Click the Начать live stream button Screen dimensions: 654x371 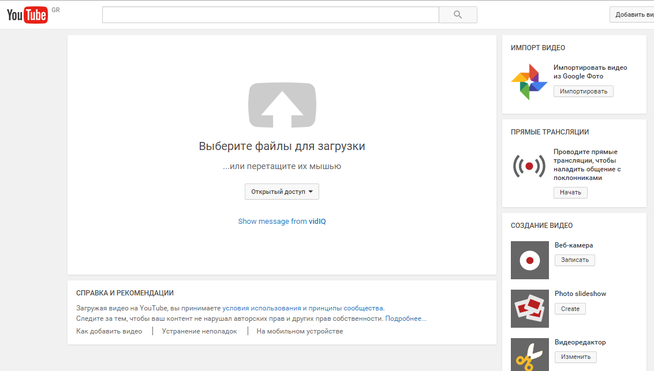point(570,192)
